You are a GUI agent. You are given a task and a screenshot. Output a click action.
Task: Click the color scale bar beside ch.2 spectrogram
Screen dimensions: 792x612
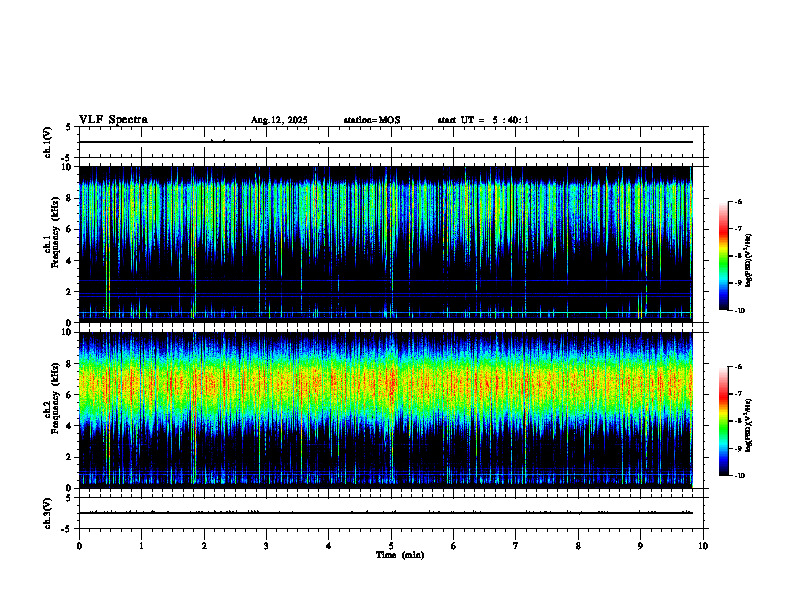pyautogui.click(x=723, y=421)
